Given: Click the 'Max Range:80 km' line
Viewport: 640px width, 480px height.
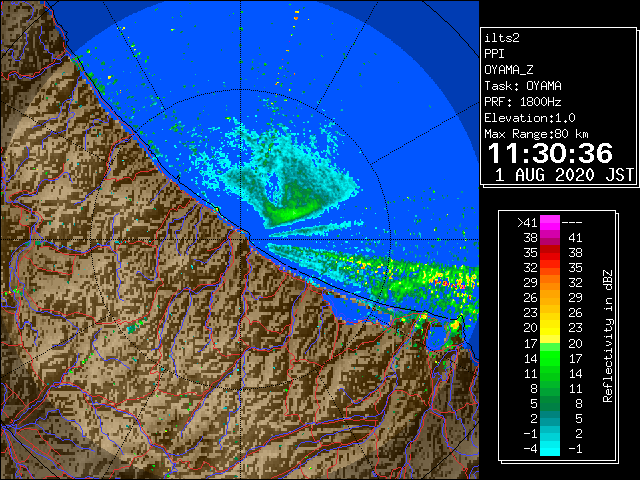Looking at the screenshot, I should [536, 134].
